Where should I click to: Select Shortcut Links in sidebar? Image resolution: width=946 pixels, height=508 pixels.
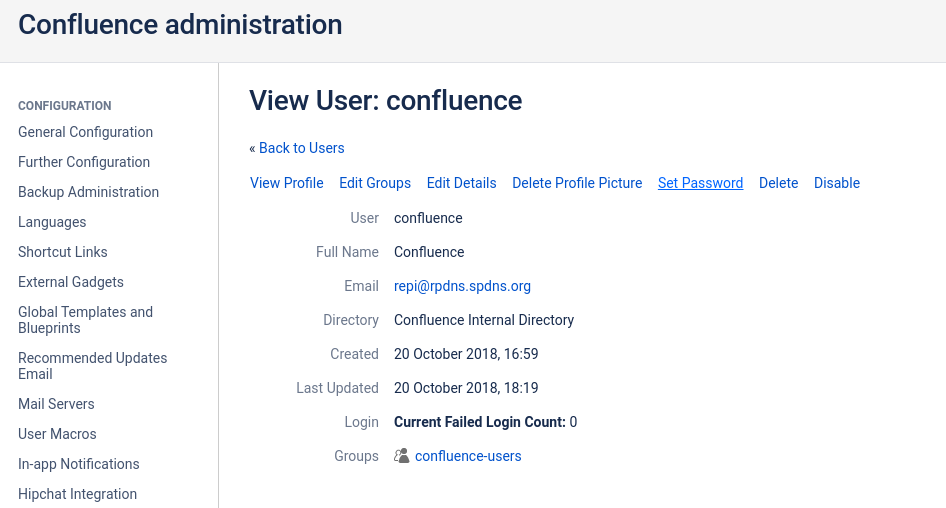pyautogui.click(x=63, y=252)
